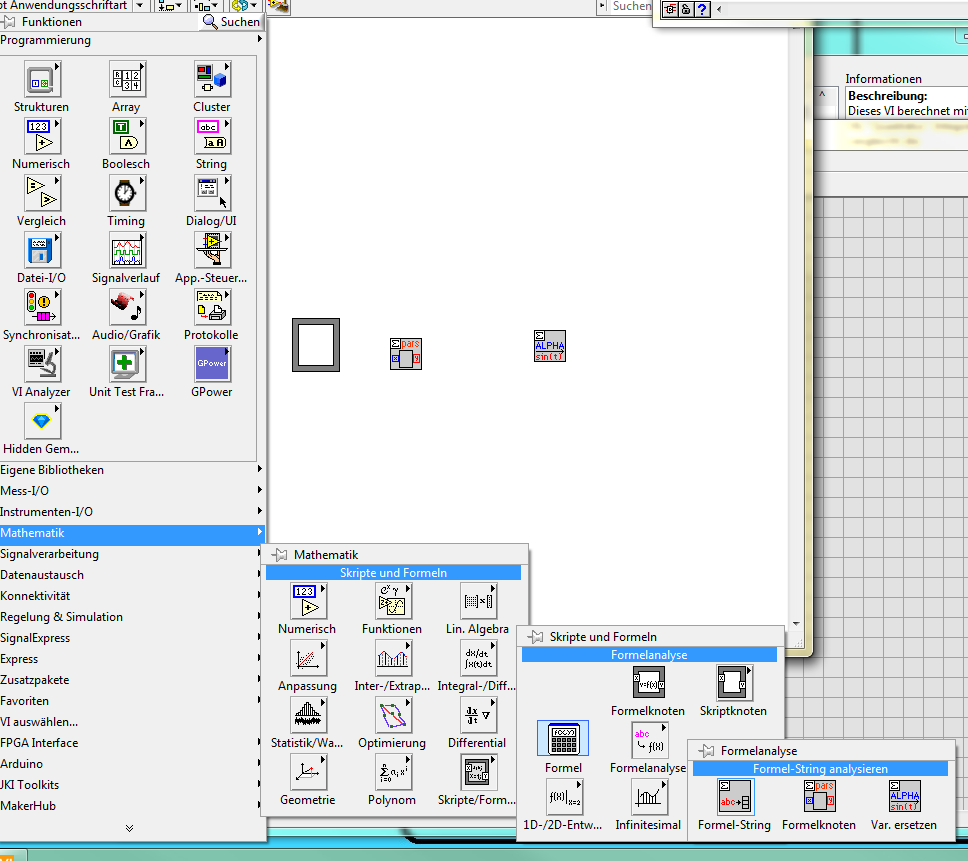
Task: Collapse the Programmierung category header
Action: (45, 40)
